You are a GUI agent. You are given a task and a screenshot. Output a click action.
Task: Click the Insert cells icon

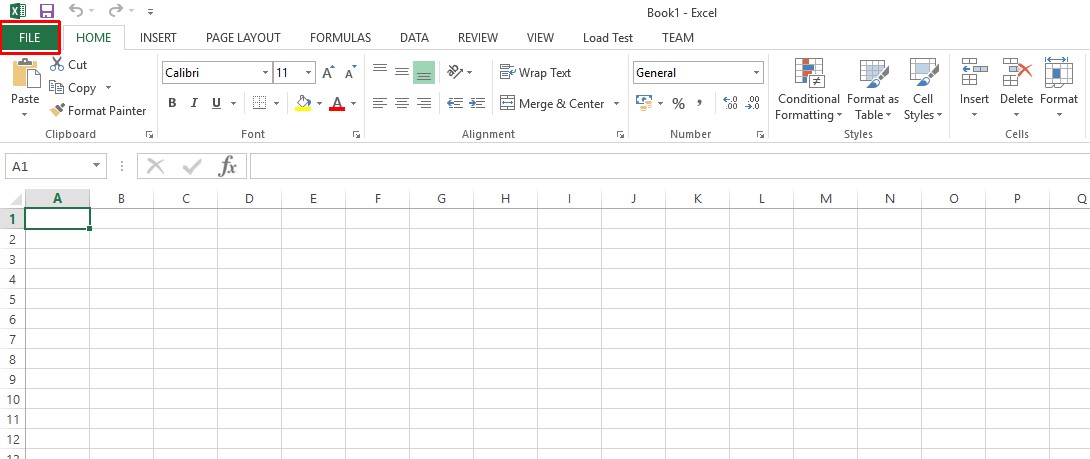[x=975, y=72]
